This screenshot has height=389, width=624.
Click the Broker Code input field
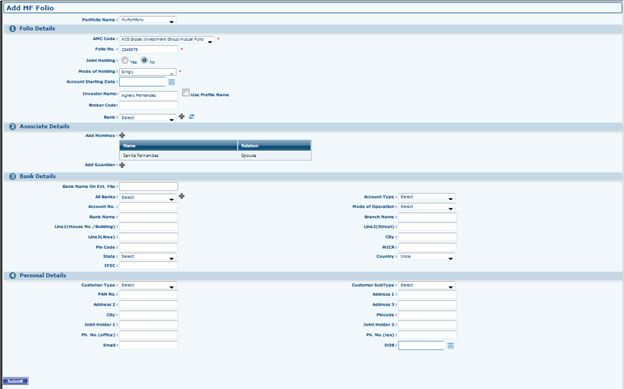(x=148, y=106)
